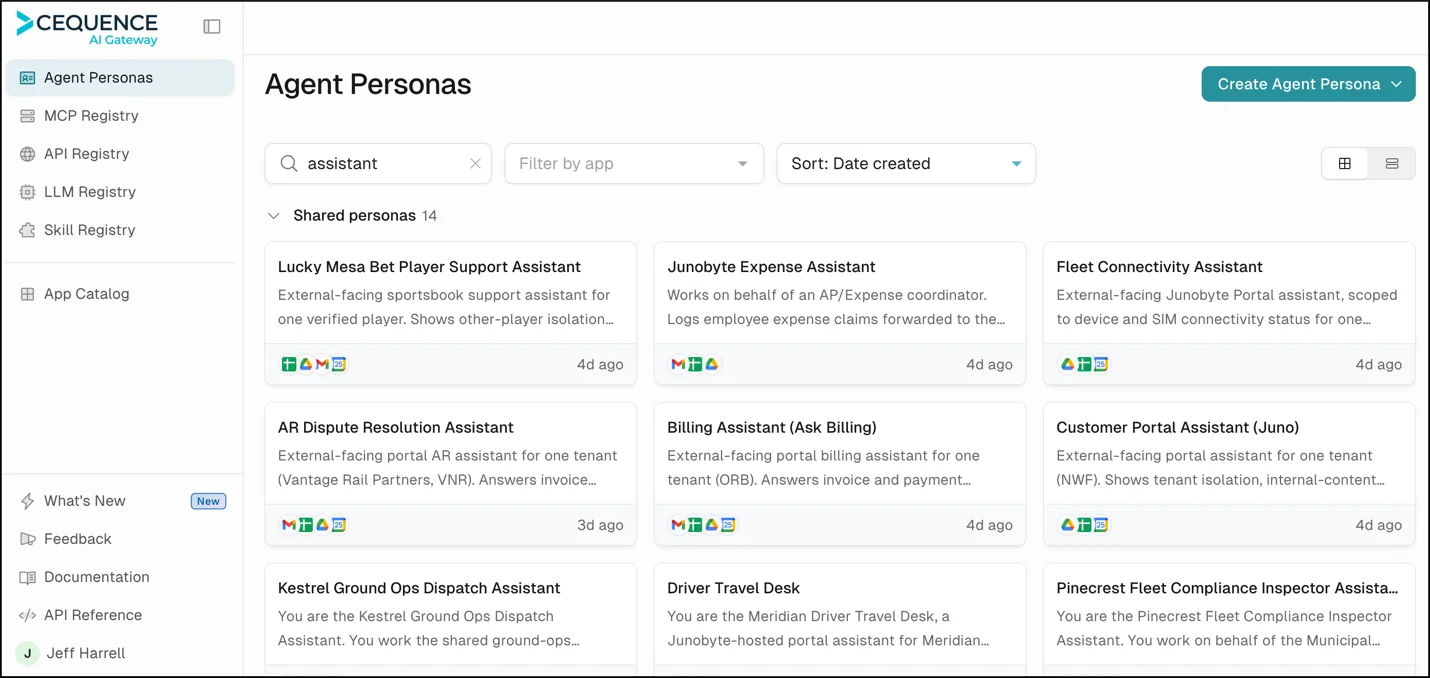Click Calendar icon on Lucky Mesa card
This screenshot has width=1430, height=678.
[x=339, y=365]
